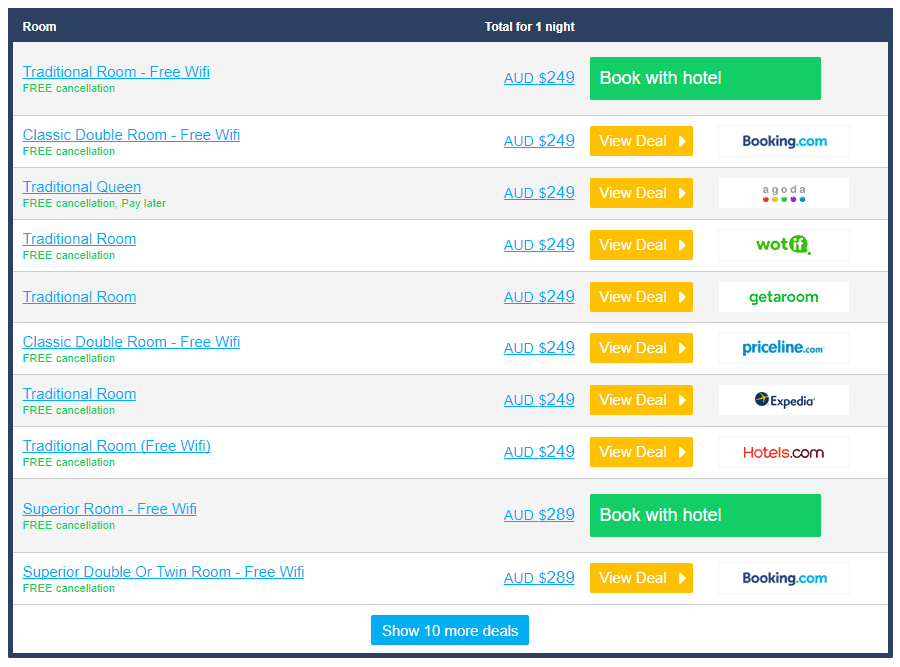Click the Booking.com logo beside Superior Double Or Twin
900x667 pixels.
point(783,578)
